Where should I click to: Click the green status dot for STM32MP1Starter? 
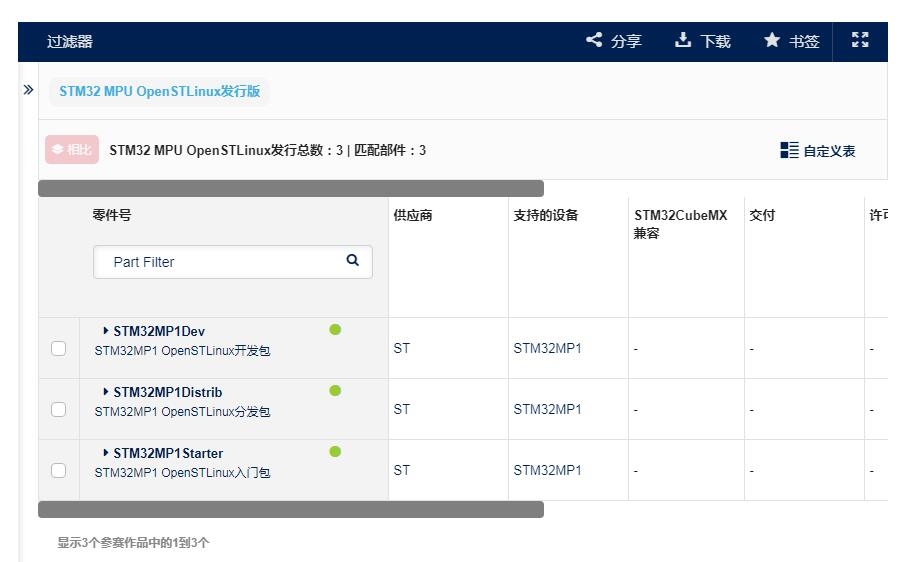(x=335, y=452)
